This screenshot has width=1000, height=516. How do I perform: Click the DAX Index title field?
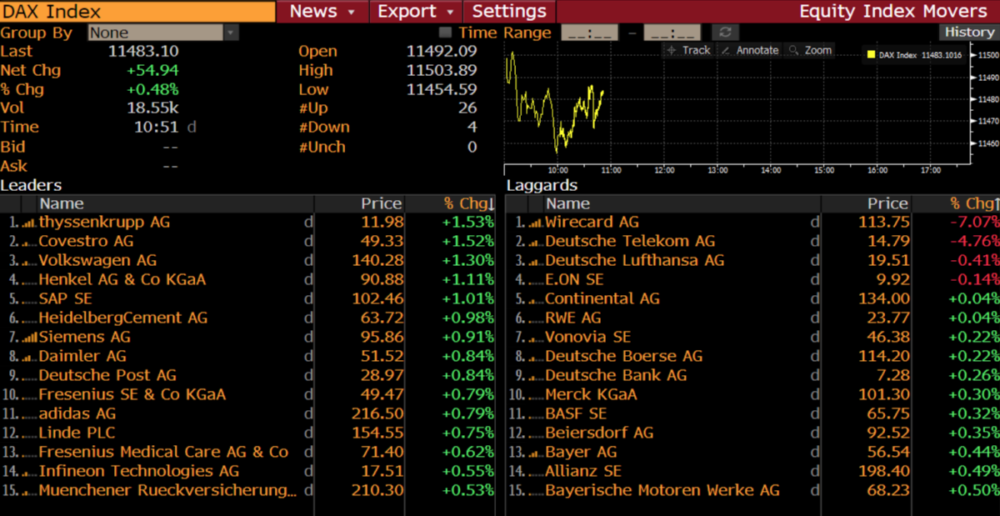coord(138,11)
